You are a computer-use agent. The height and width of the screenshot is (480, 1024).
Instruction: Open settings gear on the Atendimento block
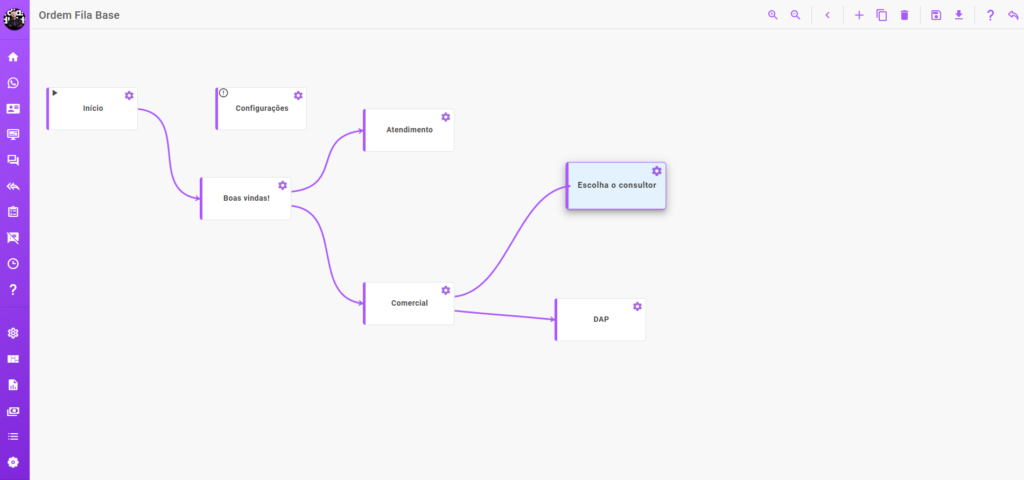pyautogui.click(x=446, y=117)
